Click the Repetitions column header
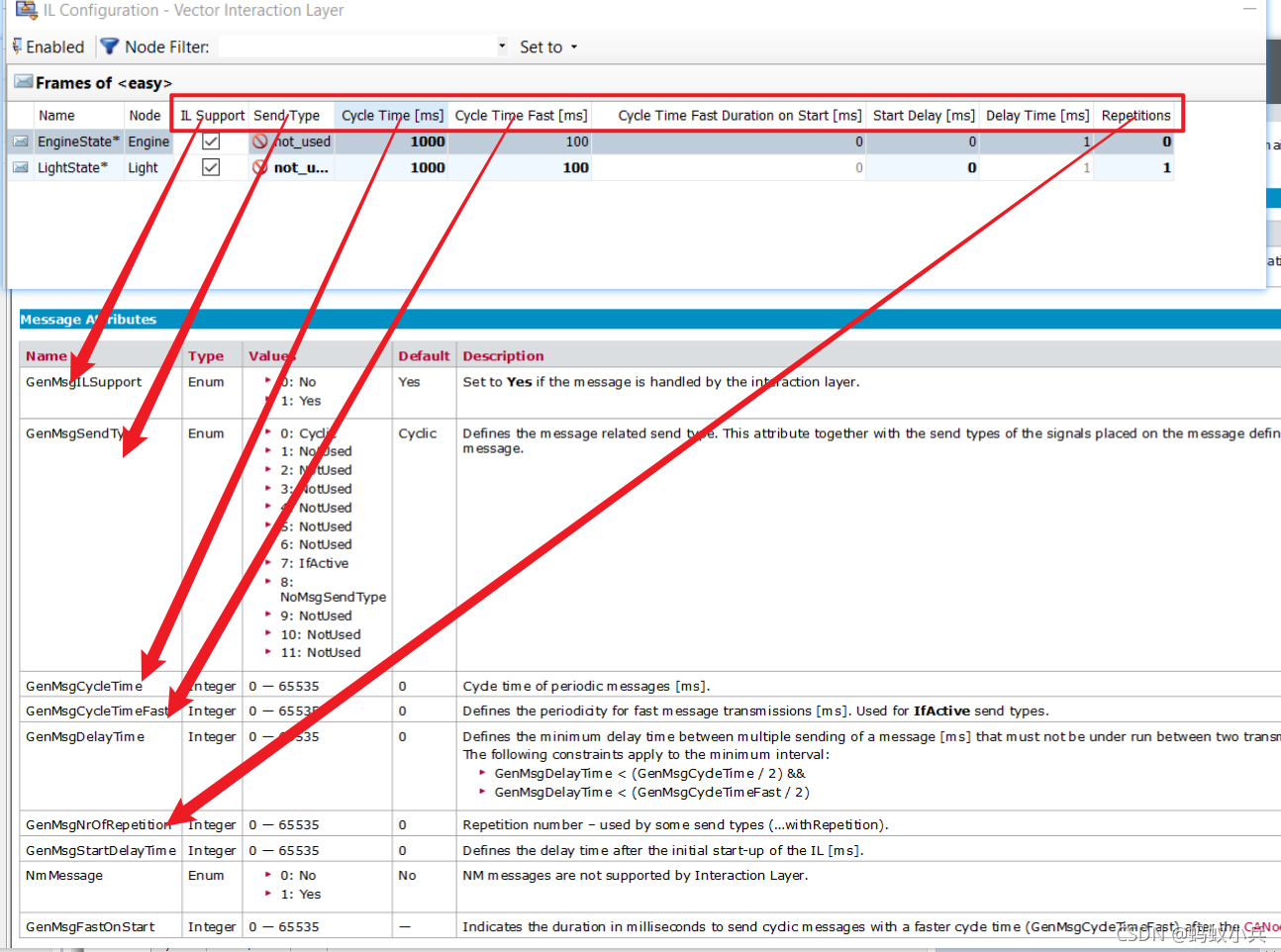The image size is (1281, 952). pyautogui.click(x=1135, y=115)
